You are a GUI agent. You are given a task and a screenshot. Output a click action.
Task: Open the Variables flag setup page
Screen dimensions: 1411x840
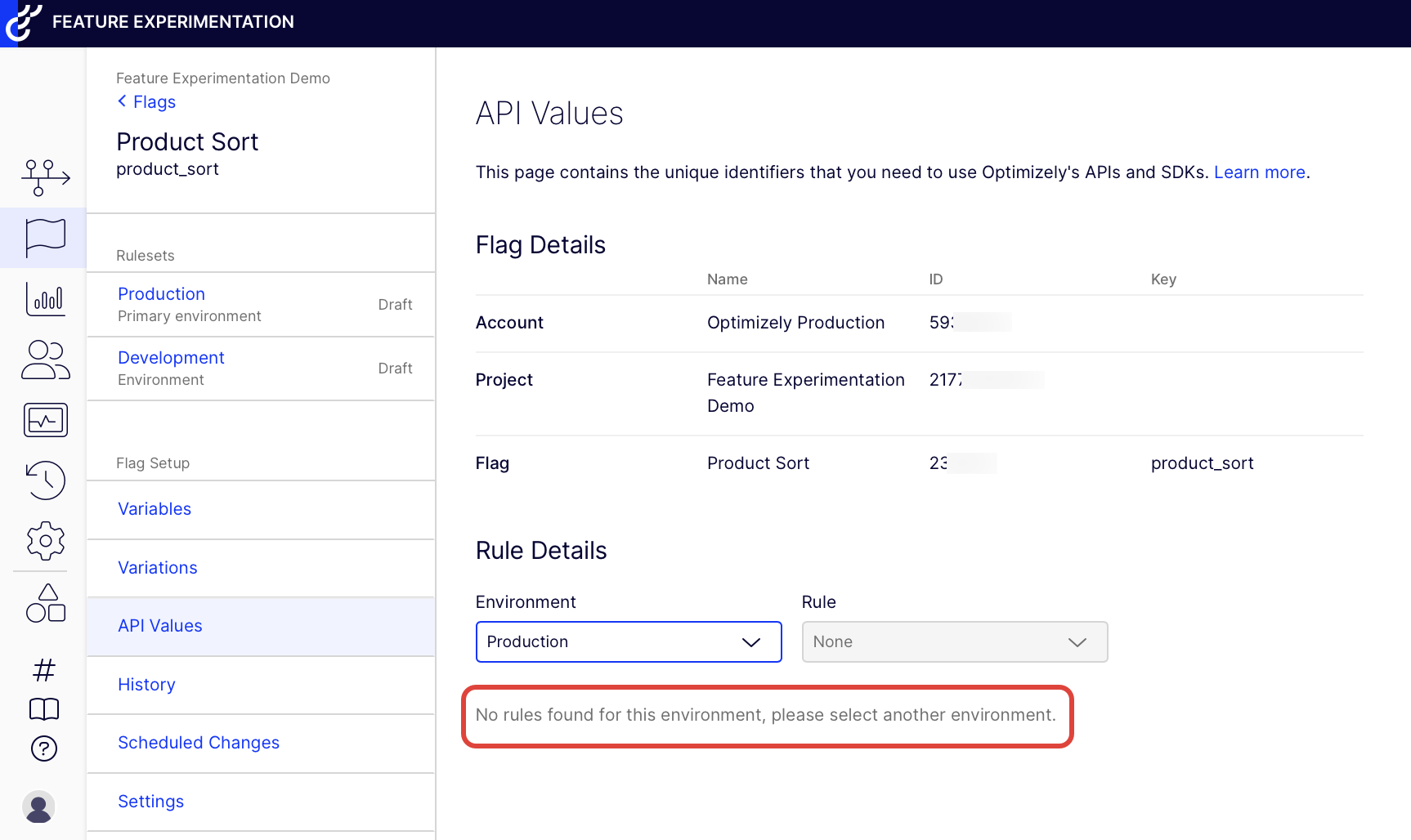tap(155, 509)
